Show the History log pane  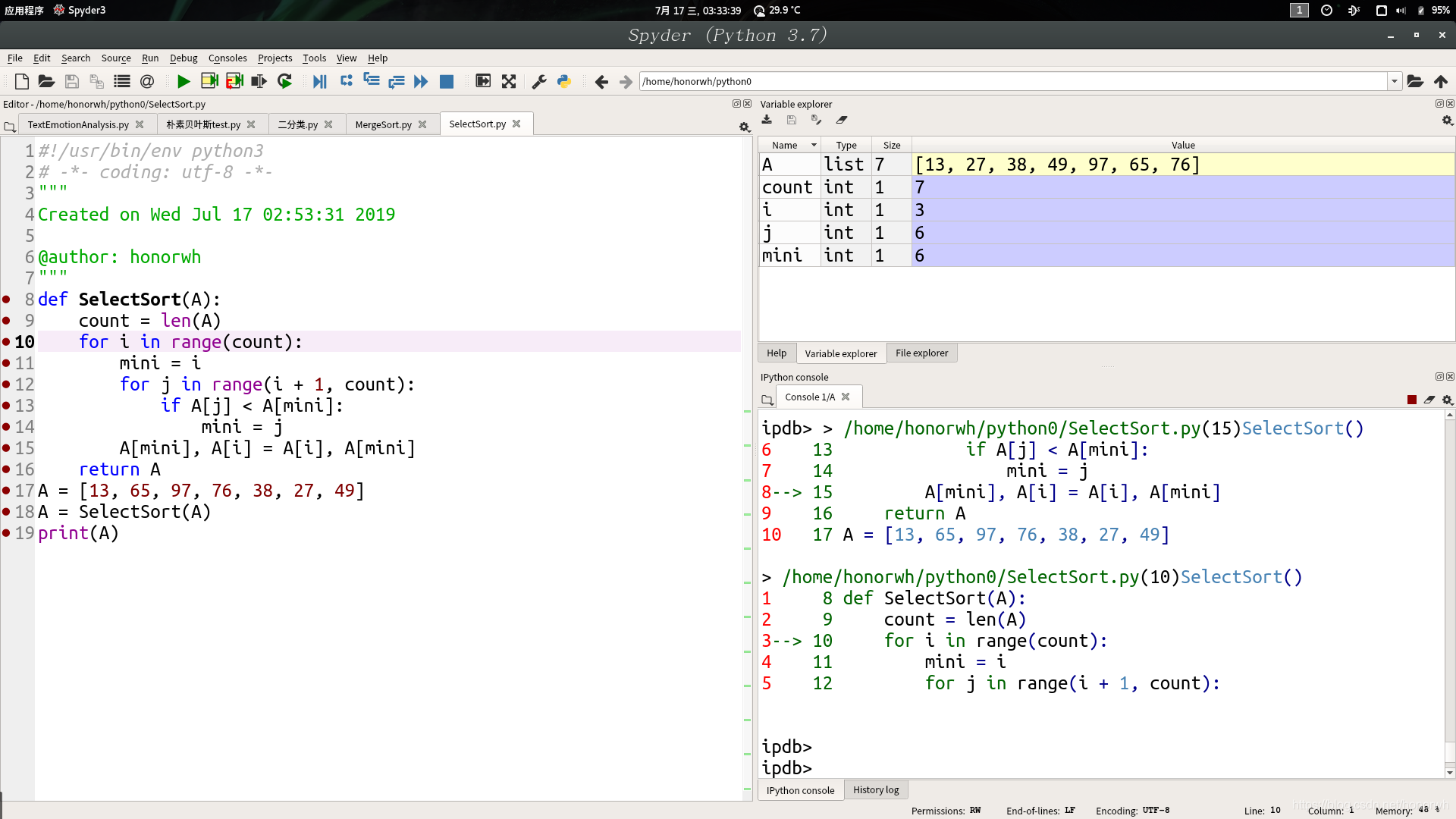pos(876,789)
